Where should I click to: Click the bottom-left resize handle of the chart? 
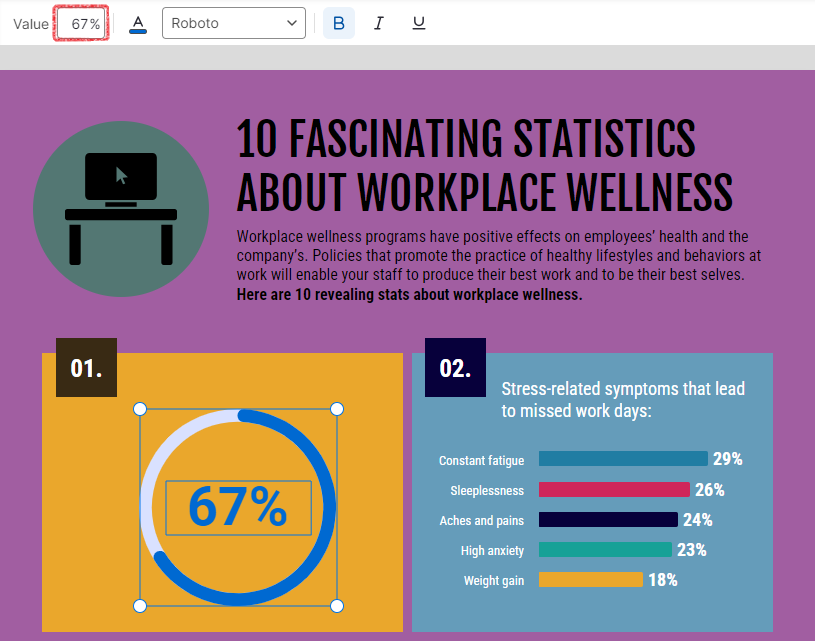tap(140, 606)
